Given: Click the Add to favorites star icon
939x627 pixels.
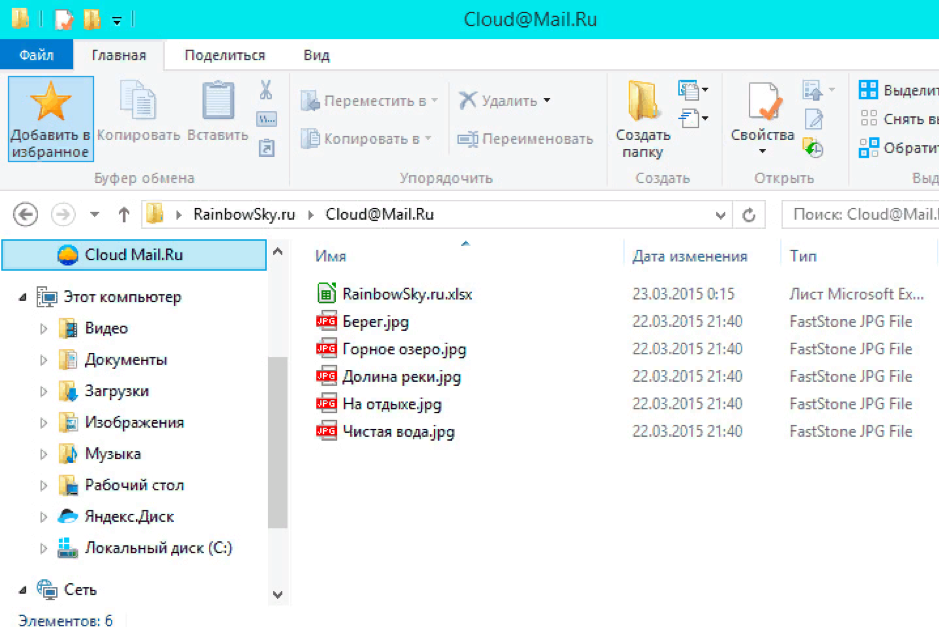Looking at the screenshot, I should 50,101.
